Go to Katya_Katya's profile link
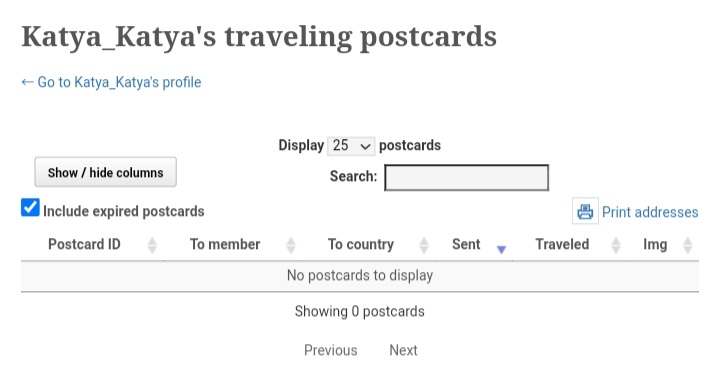 [111, 82]
